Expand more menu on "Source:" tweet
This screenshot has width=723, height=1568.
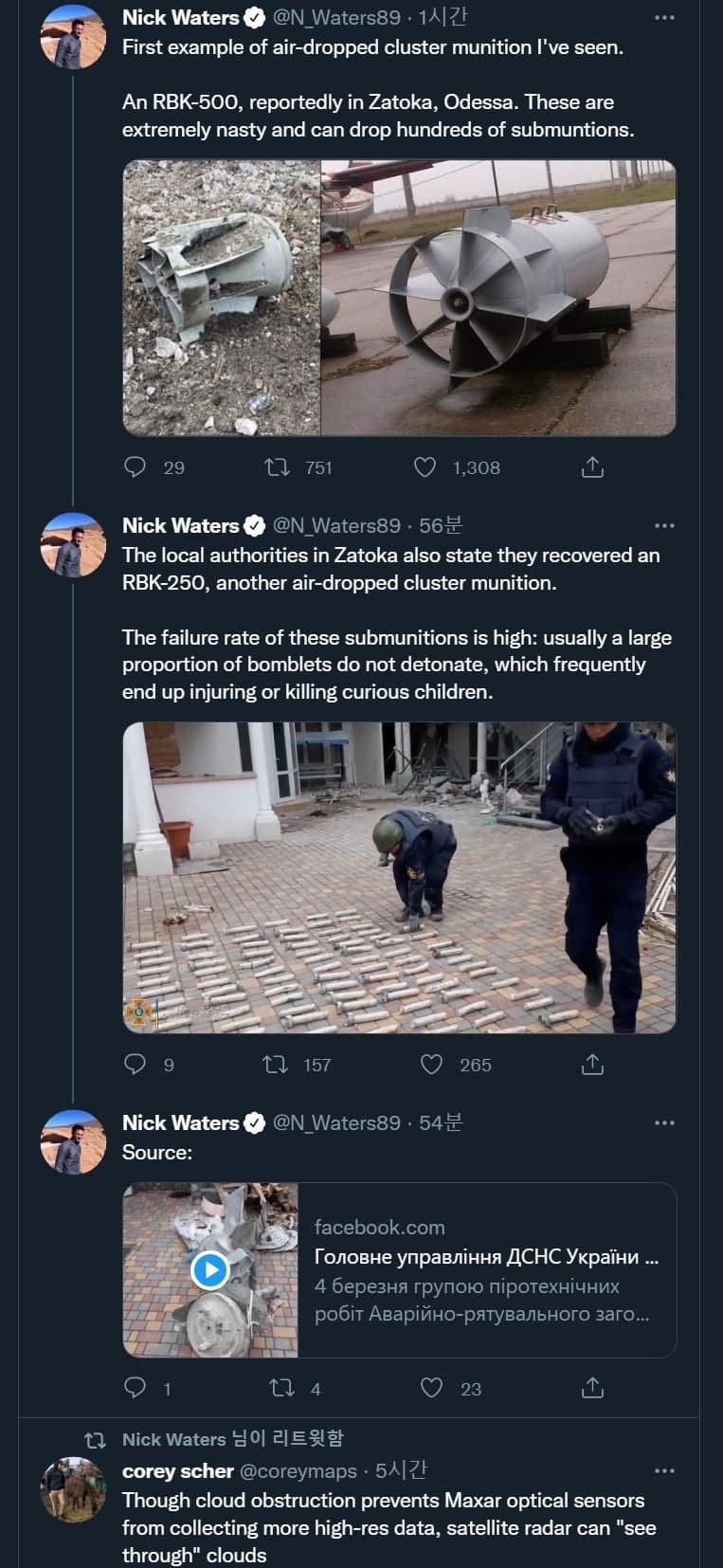[664, 1122]
